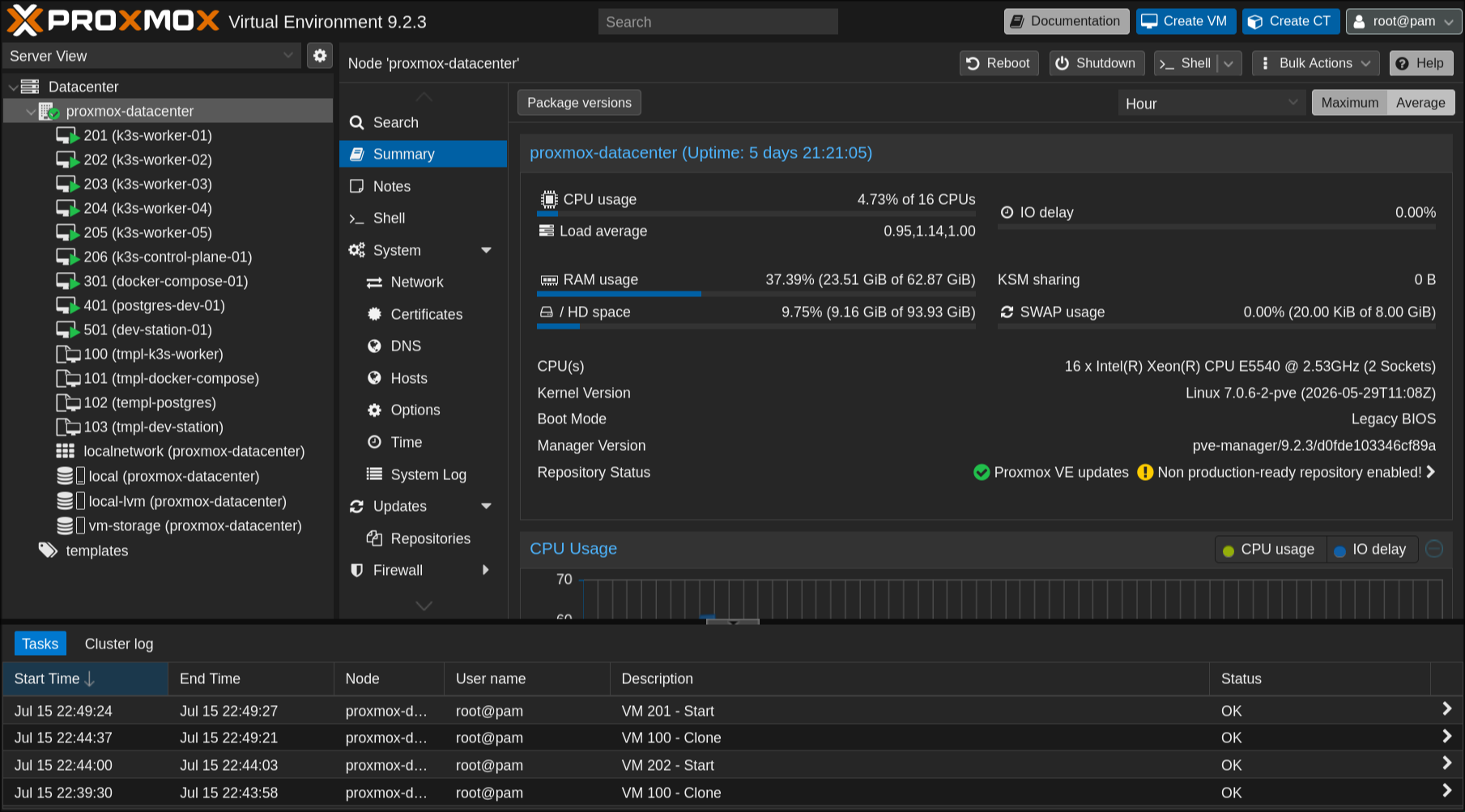Click the Reboot button
Screen dimensions: 1465x812
[999, 63]
